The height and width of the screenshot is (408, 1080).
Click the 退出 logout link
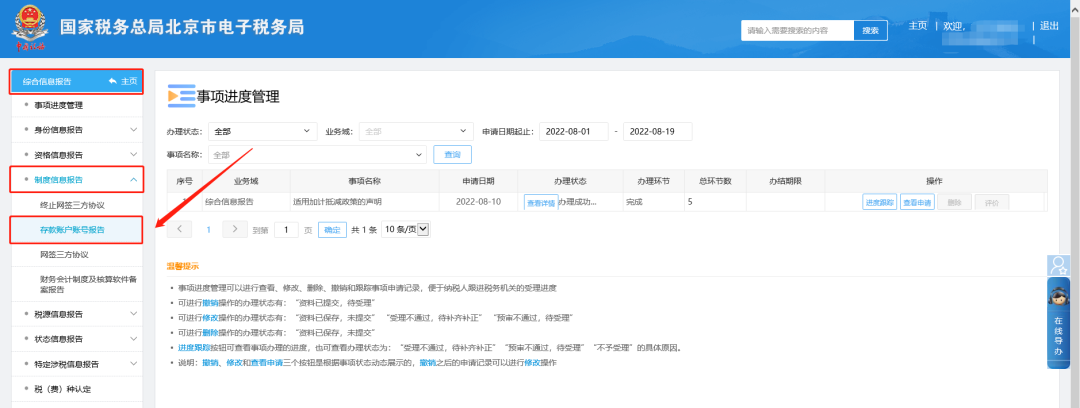tap(1049, 26)
